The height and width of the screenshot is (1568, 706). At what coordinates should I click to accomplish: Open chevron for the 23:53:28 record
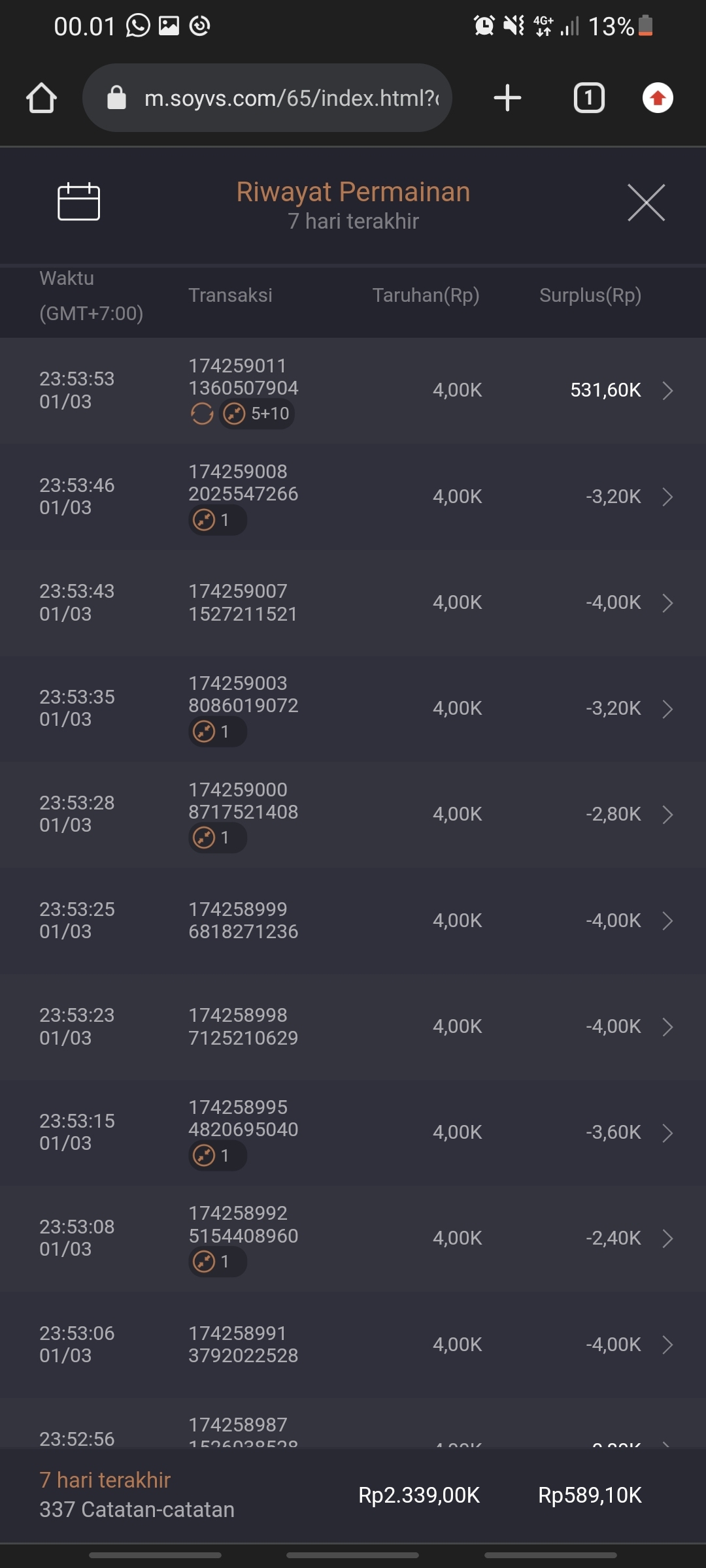coord(667,815)
